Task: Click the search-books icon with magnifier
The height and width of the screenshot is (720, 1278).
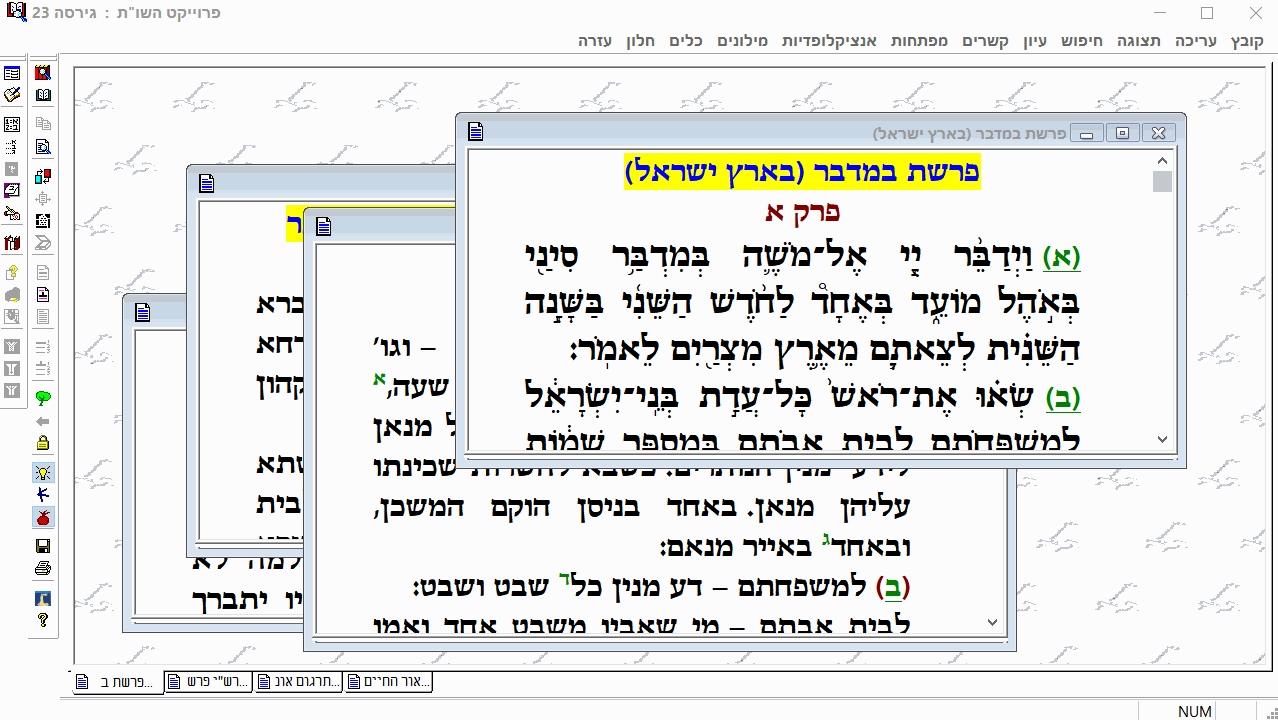Action: [43, 72]
